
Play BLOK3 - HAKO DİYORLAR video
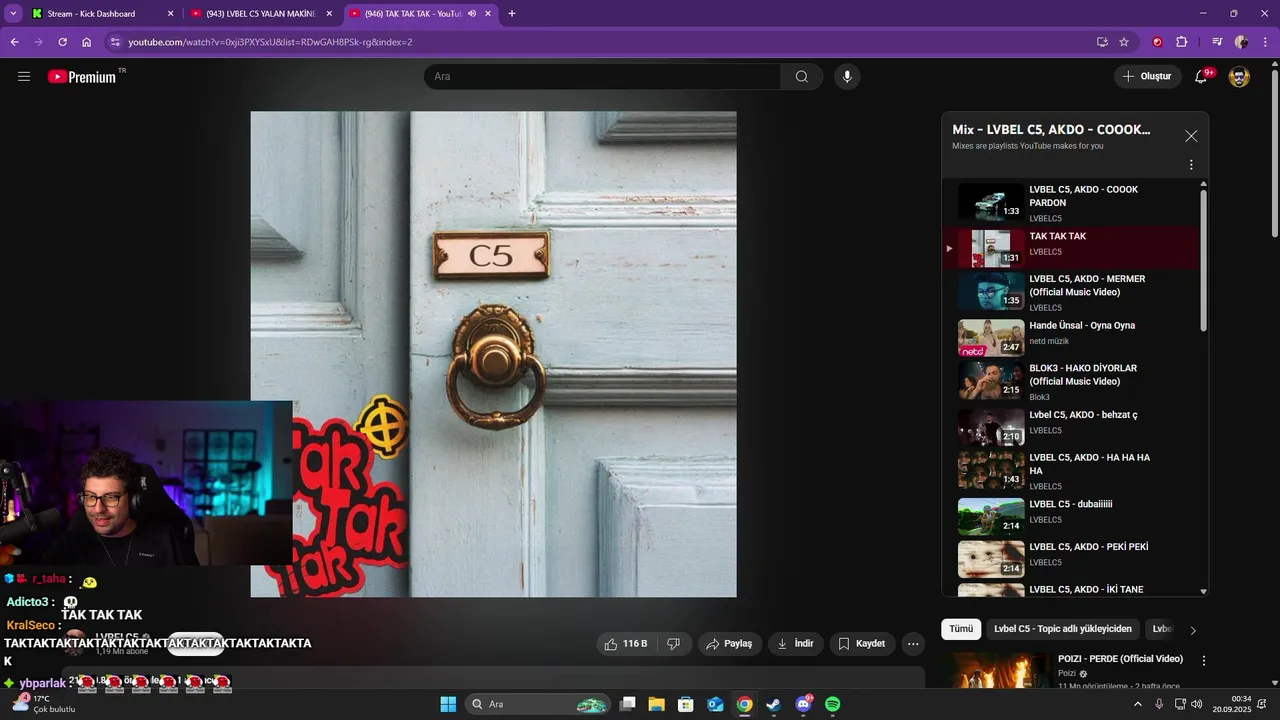(x=1074, y=381)
